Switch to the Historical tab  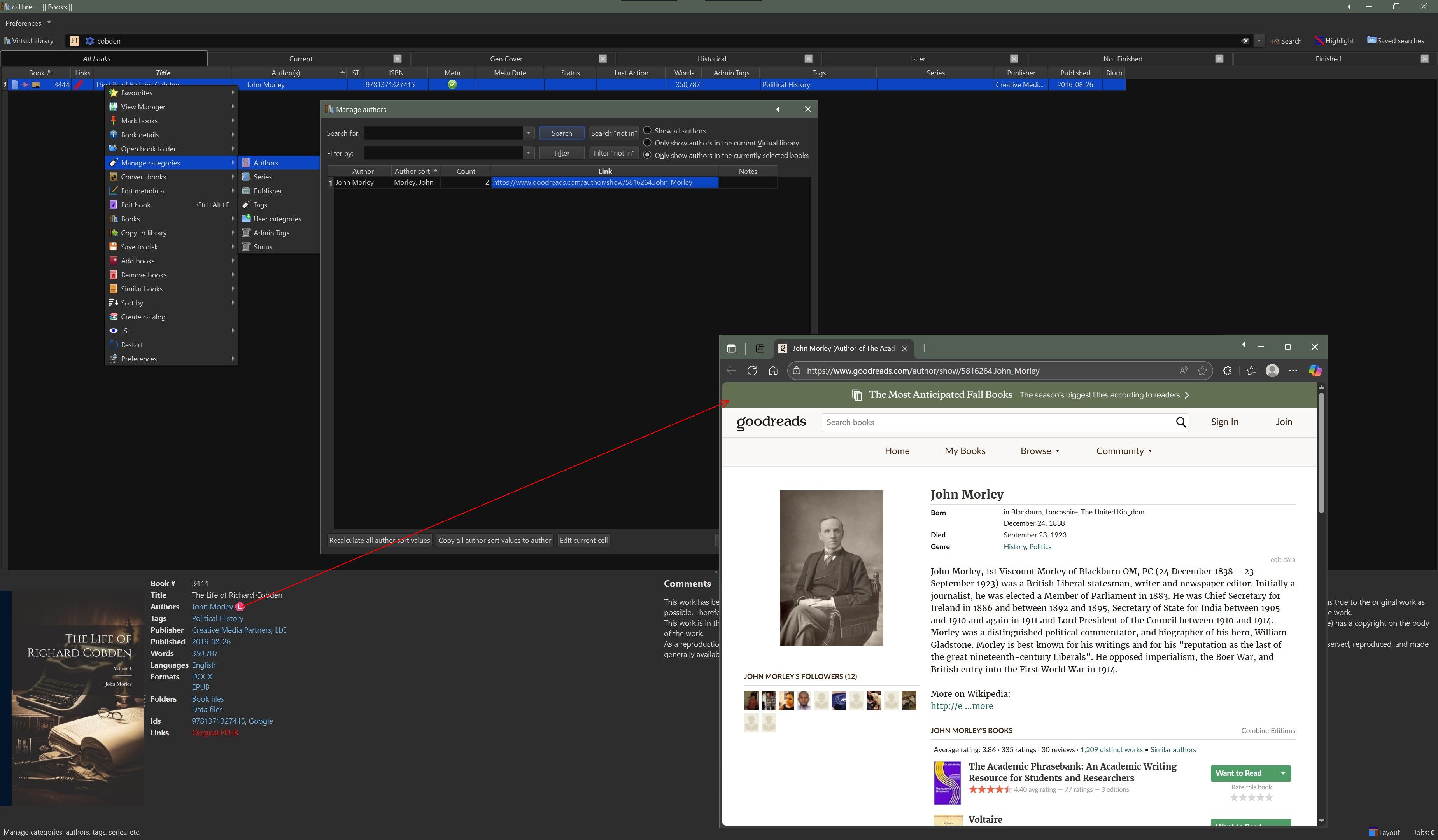click(711, 59)
